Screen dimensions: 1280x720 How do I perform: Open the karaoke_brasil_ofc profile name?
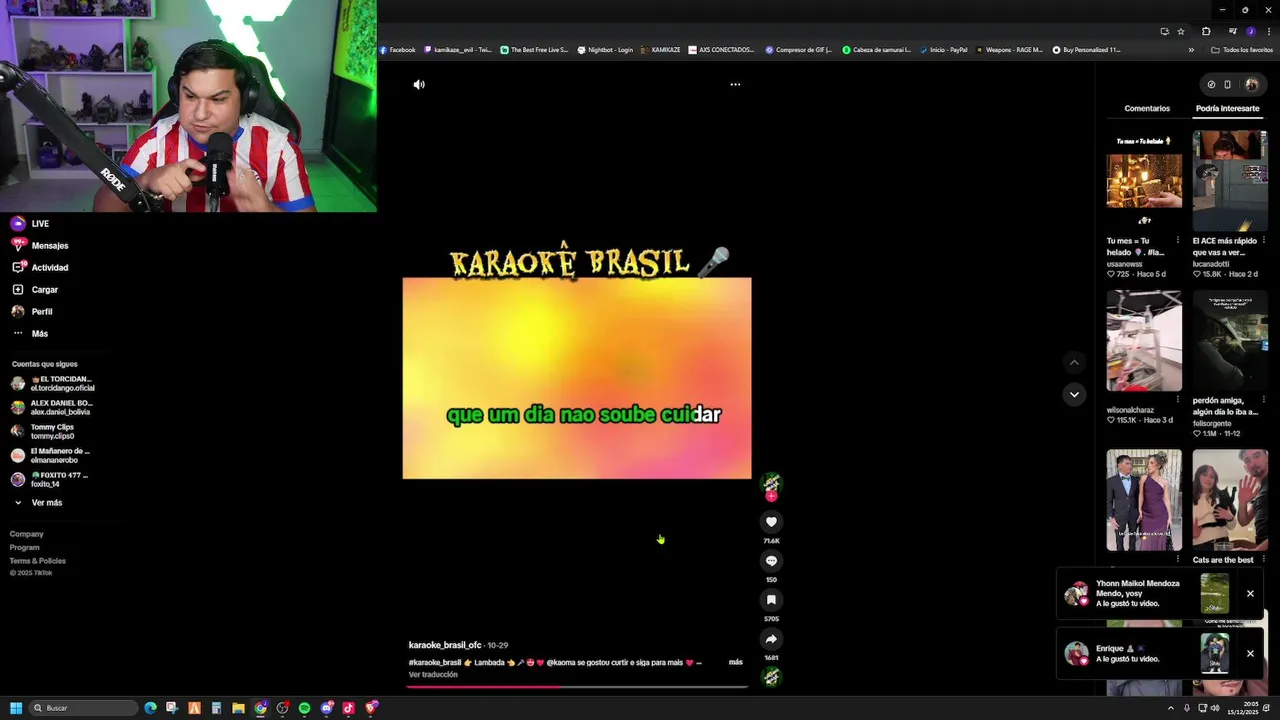(x=445, y=645)
